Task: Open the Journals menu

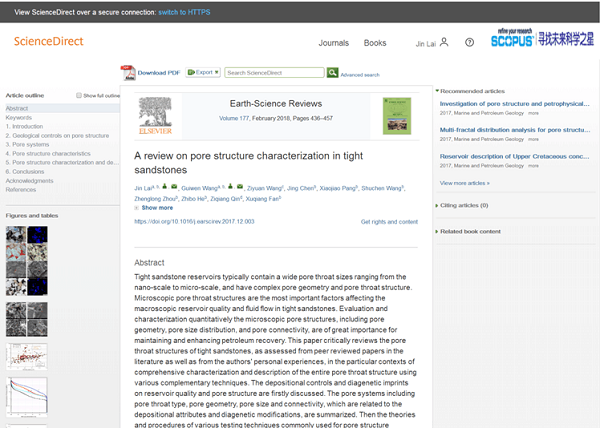Action: pos(333,43)
